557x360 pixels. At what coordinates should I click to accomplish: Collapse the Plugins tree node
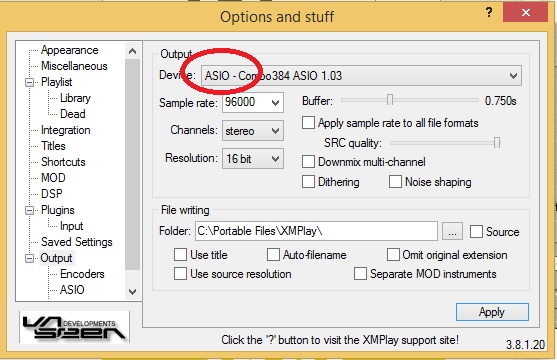click(29, 210)
